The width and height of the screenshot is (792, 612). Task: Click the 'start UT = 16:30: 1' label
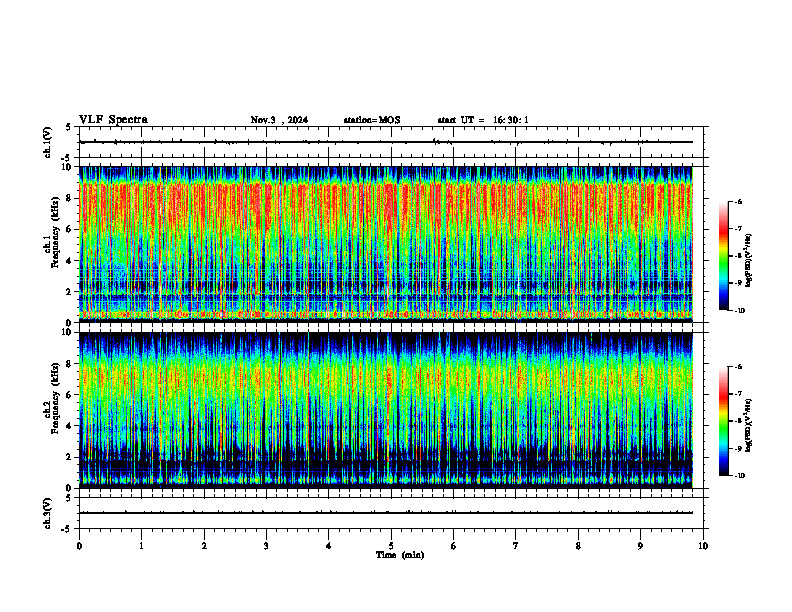[483, 120]
